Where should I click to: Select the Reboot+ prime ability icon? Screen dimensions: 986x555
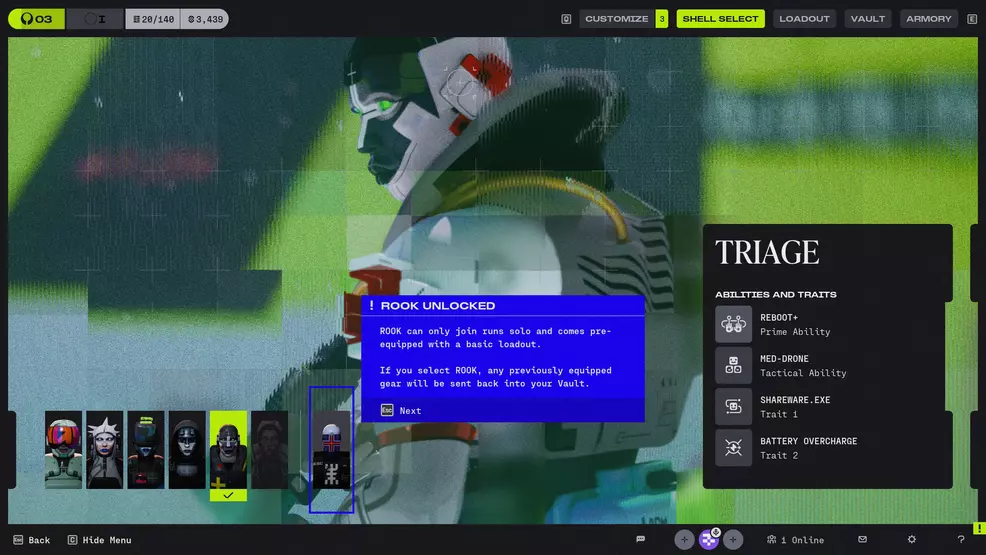pyautogui.click(x=733, y=324)
